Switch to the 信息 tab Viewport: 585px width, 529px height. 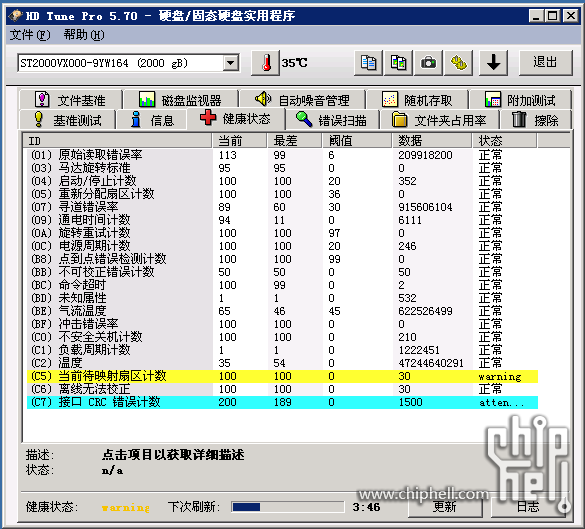[152, 120]
